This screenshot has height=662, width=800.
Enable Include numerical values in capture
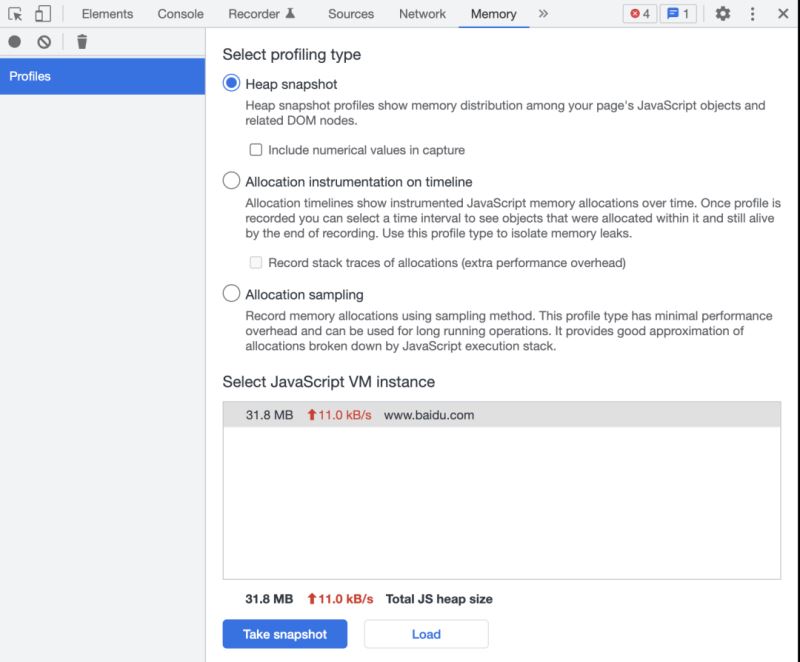(x=256, y=150)
